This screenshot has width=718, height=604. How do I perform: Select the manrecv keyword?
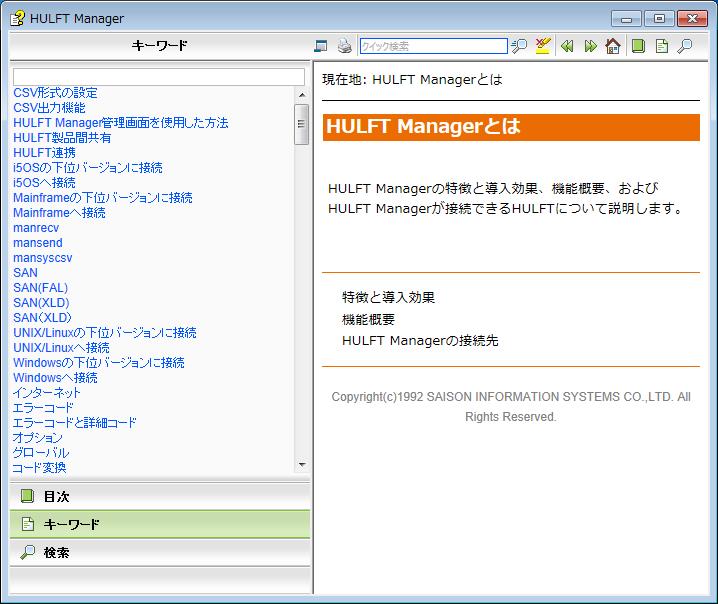point(36,228)
